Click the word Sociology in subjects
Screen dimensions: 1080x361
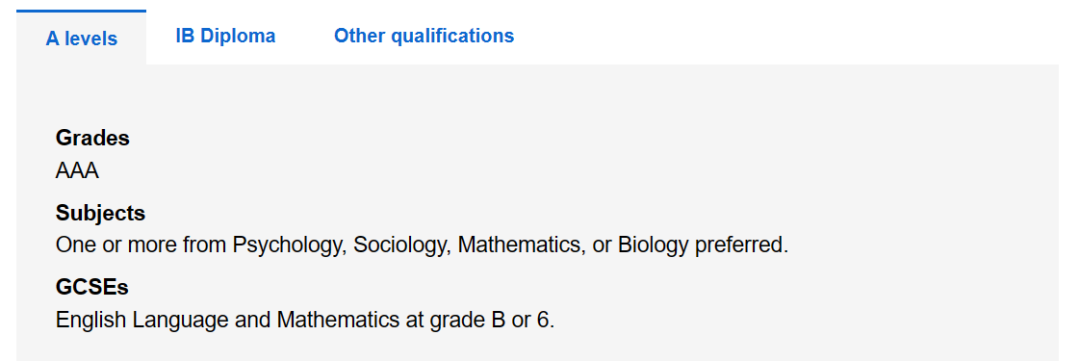tap(401, 245)
